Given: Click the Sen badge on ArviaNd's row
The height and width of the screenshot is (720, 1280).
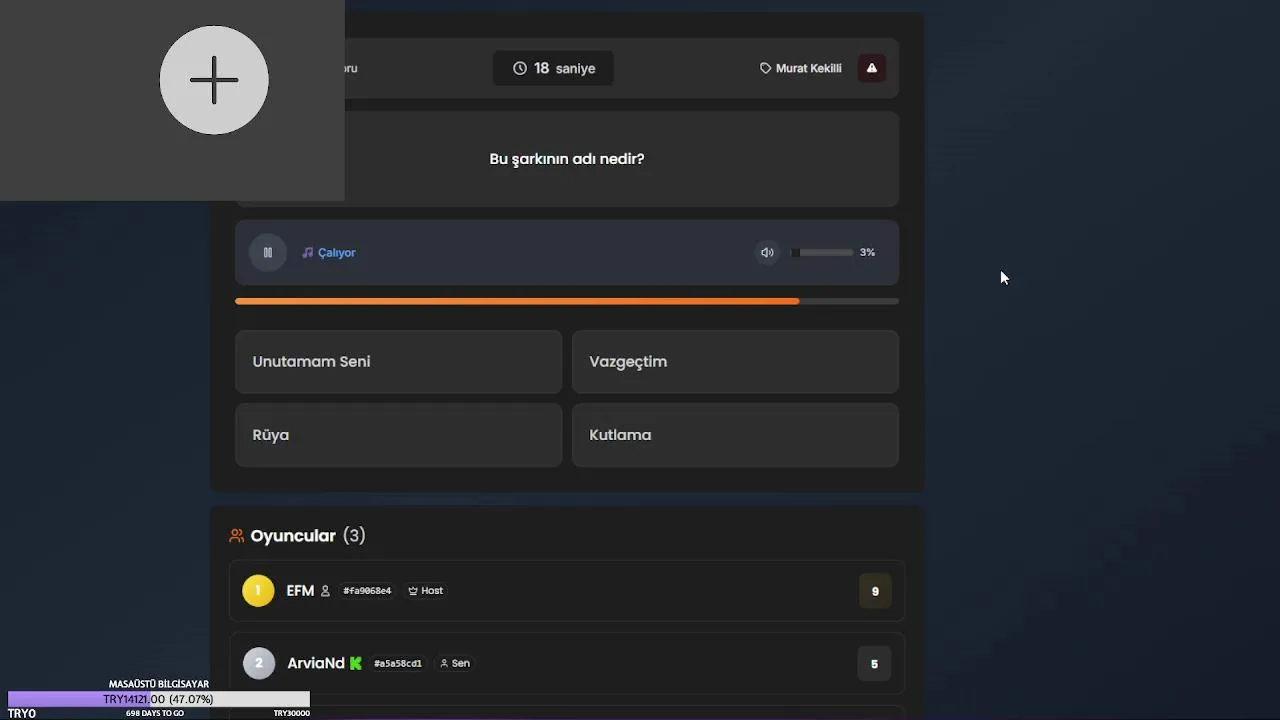Looking at the screenshot, I should point(455,663).
